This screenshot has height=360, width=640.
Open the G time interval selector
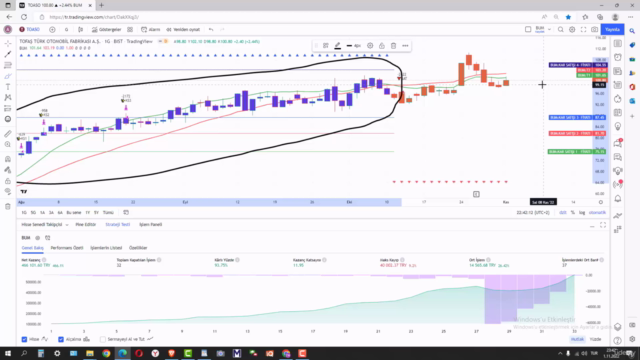click(66, 29)
